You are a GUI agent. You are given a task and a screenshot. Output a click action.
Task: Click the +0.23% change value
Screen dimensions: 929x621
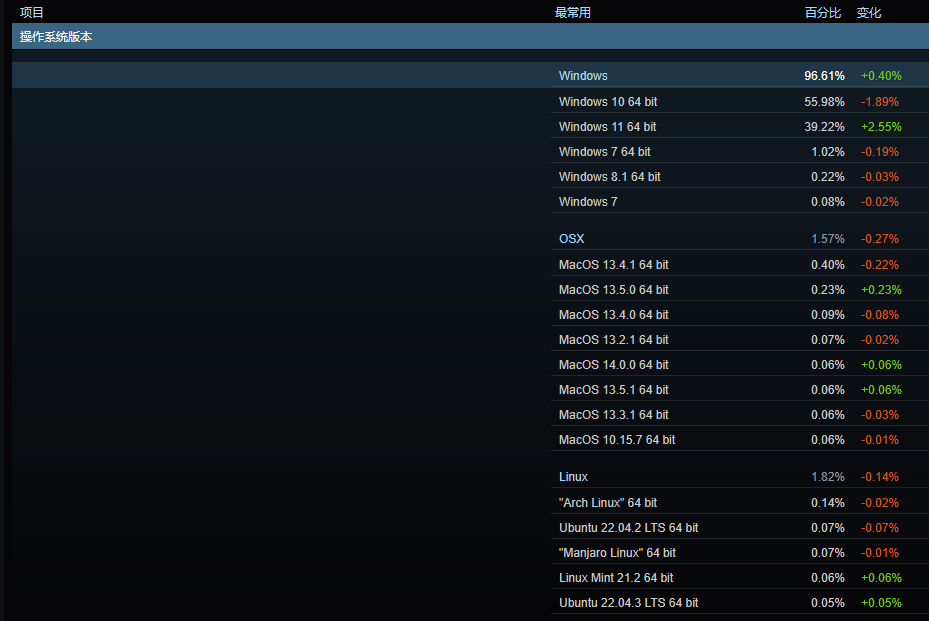click(881, 289)
